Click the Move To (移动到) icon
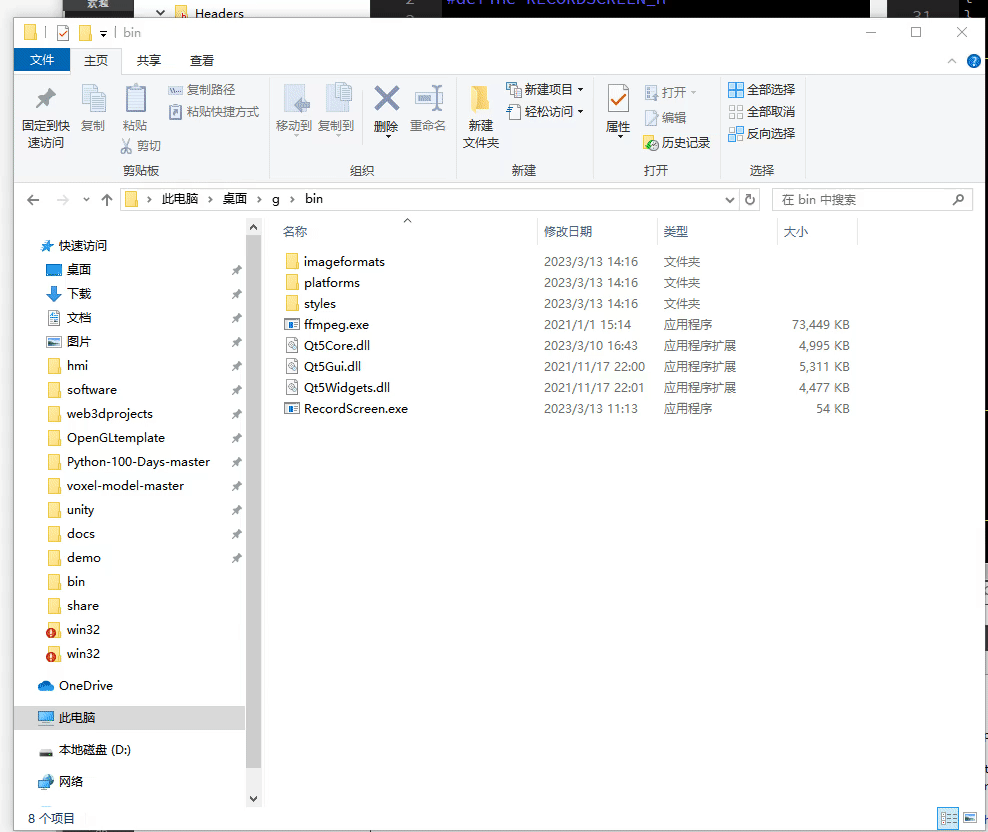The image size is (988, 832). [x=296, y=98]
